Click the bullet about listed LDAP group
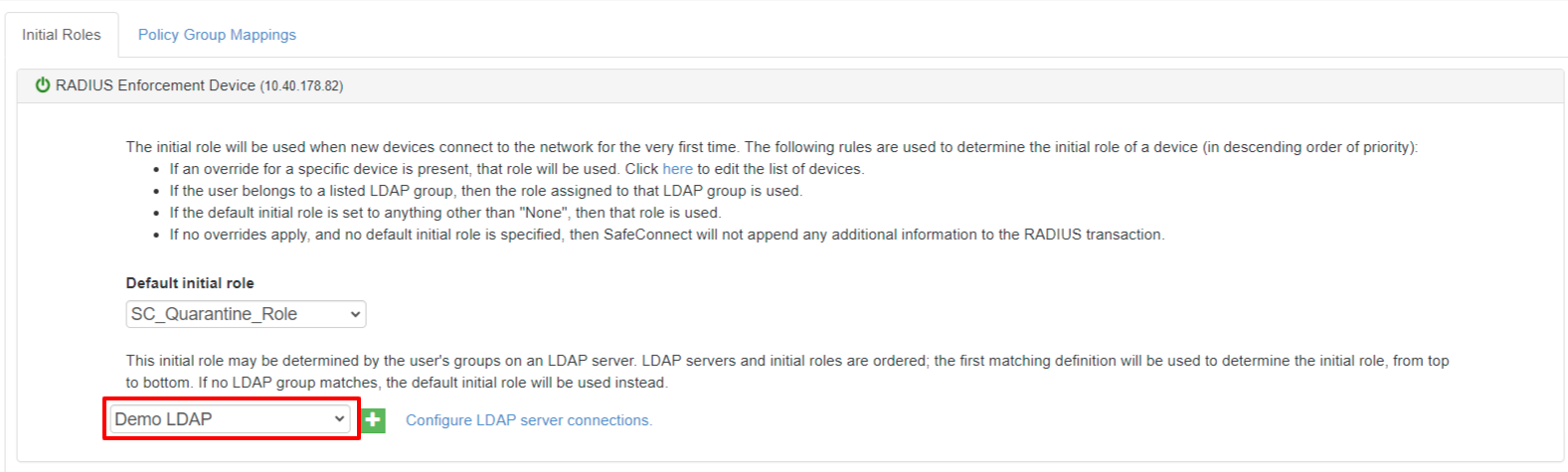 tap(485, 191)
